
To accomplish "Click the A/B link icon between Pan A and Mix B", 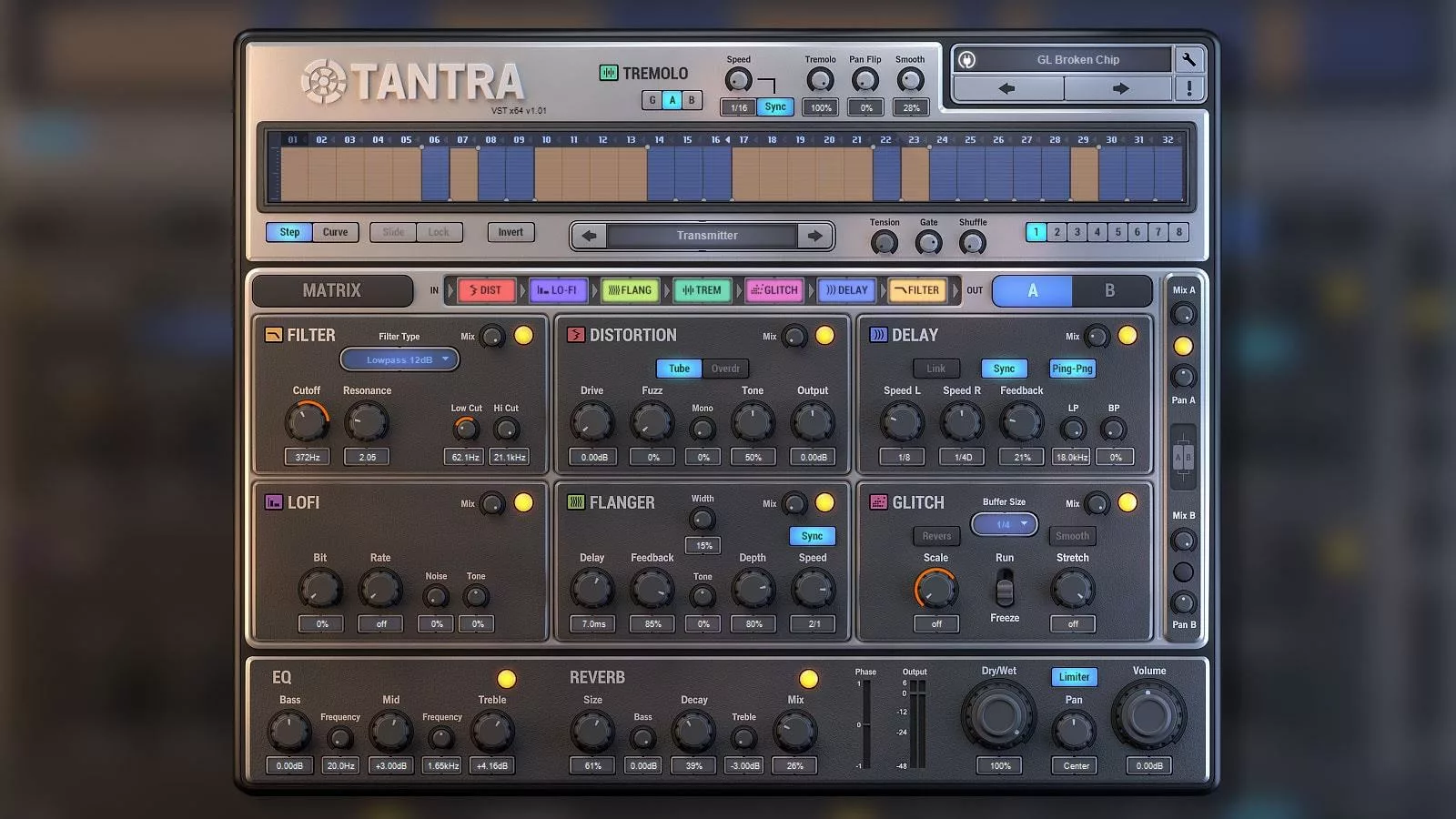I will (x=1183, y=457).
